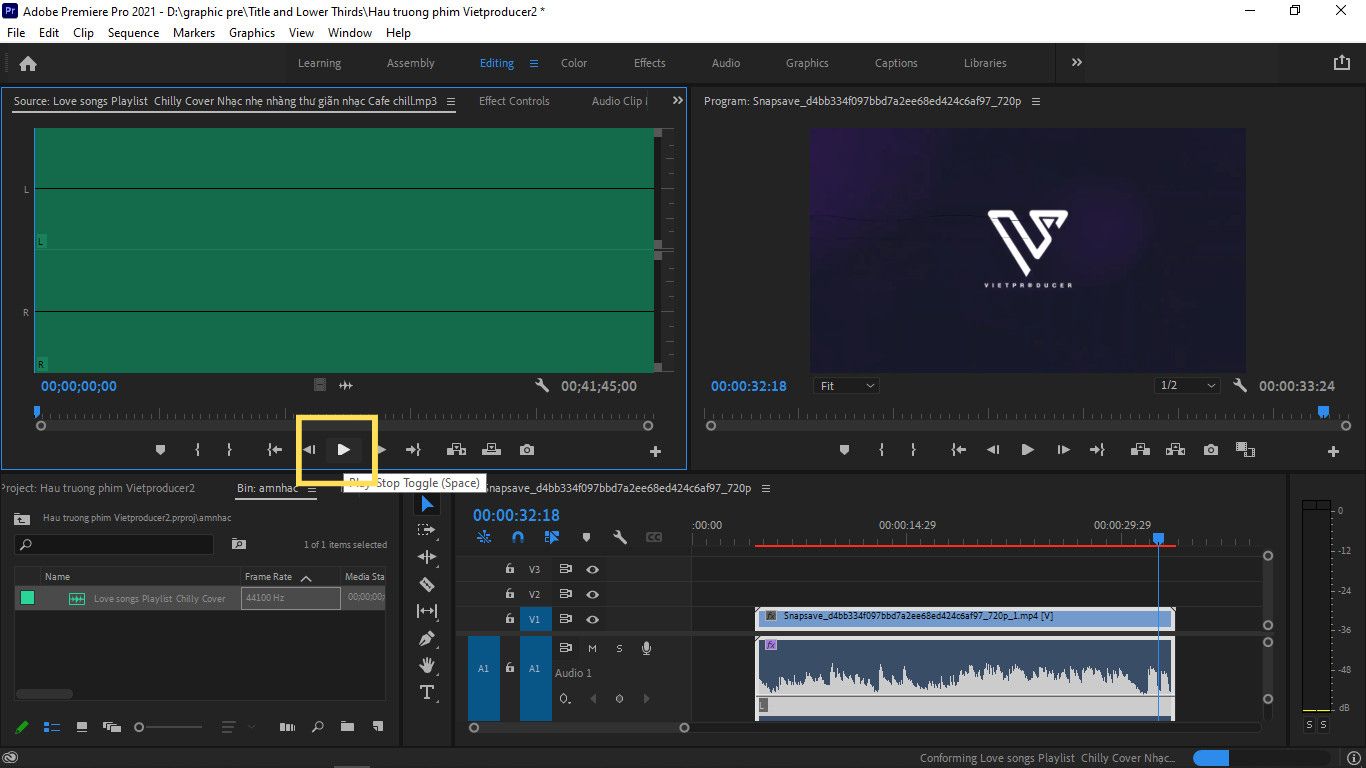Image resolution: width=1366 pixels, height=768 pixels.
Task: Open the Fit zoom level dropdown
Action: (x=846, y=386)
